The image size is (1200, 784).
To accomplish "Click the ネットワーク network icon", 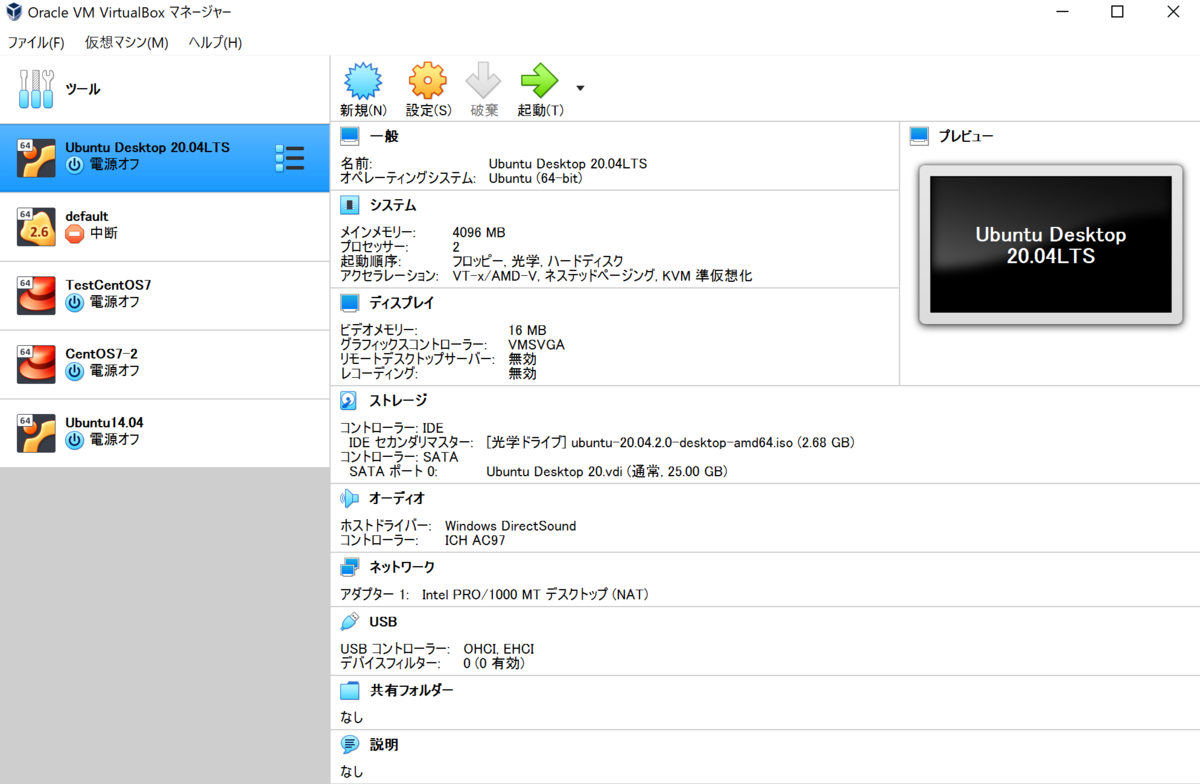I will click(349, 567).
